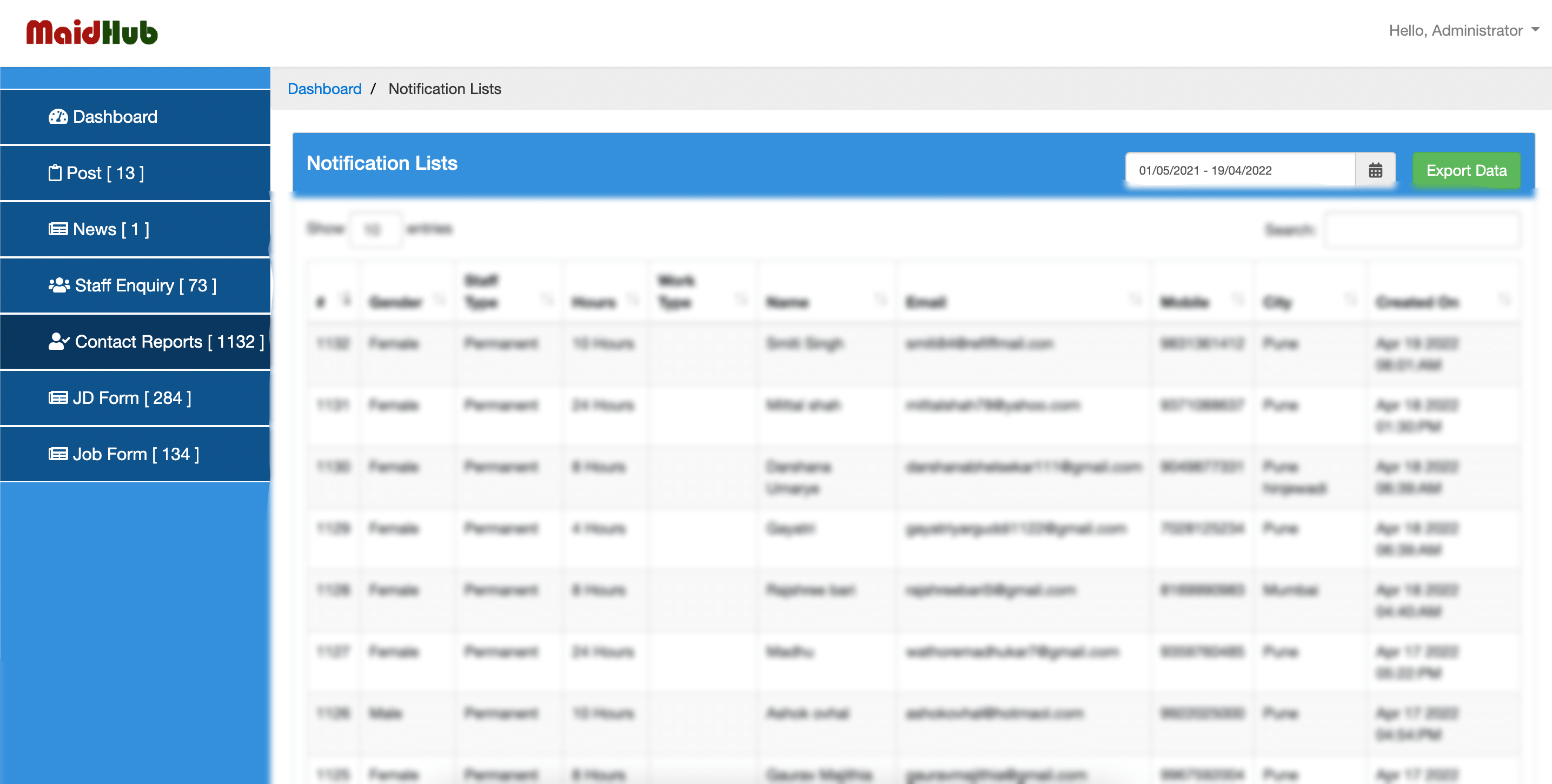
Task: Click the Contact Reports user-check icon
Action: 59,342
